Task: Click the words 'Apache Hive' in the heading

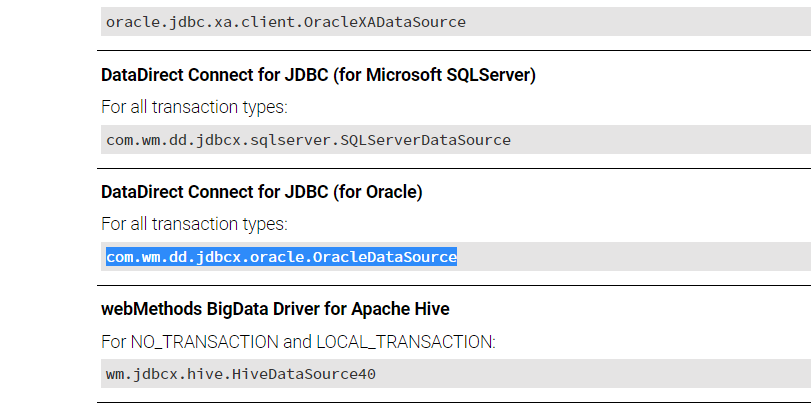Action: click(x=400, y=309)
